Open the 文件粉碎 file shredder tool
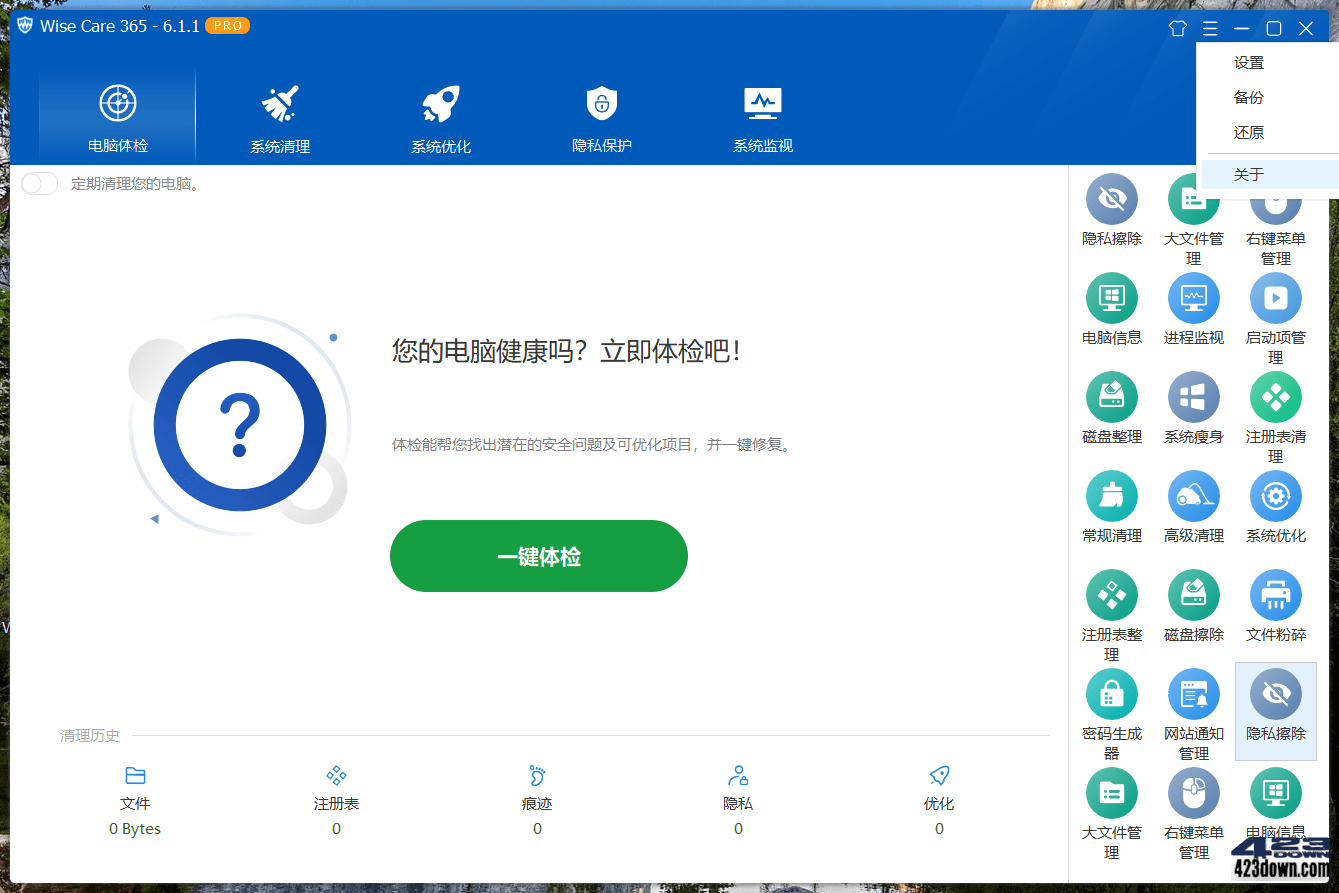Screen dimensions: 1339x893 pos(1275,595)
